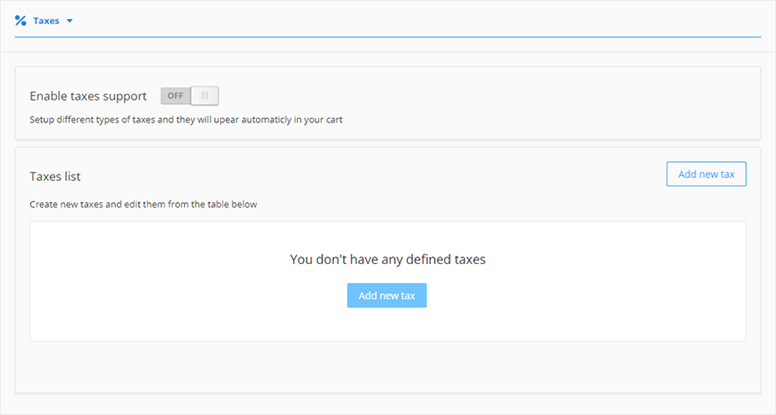Viewport: 776px width, 415px height.
Task: Click the 'You don't have any defined taxes' message
Action: pyautogui.click(x=387, y=259)
